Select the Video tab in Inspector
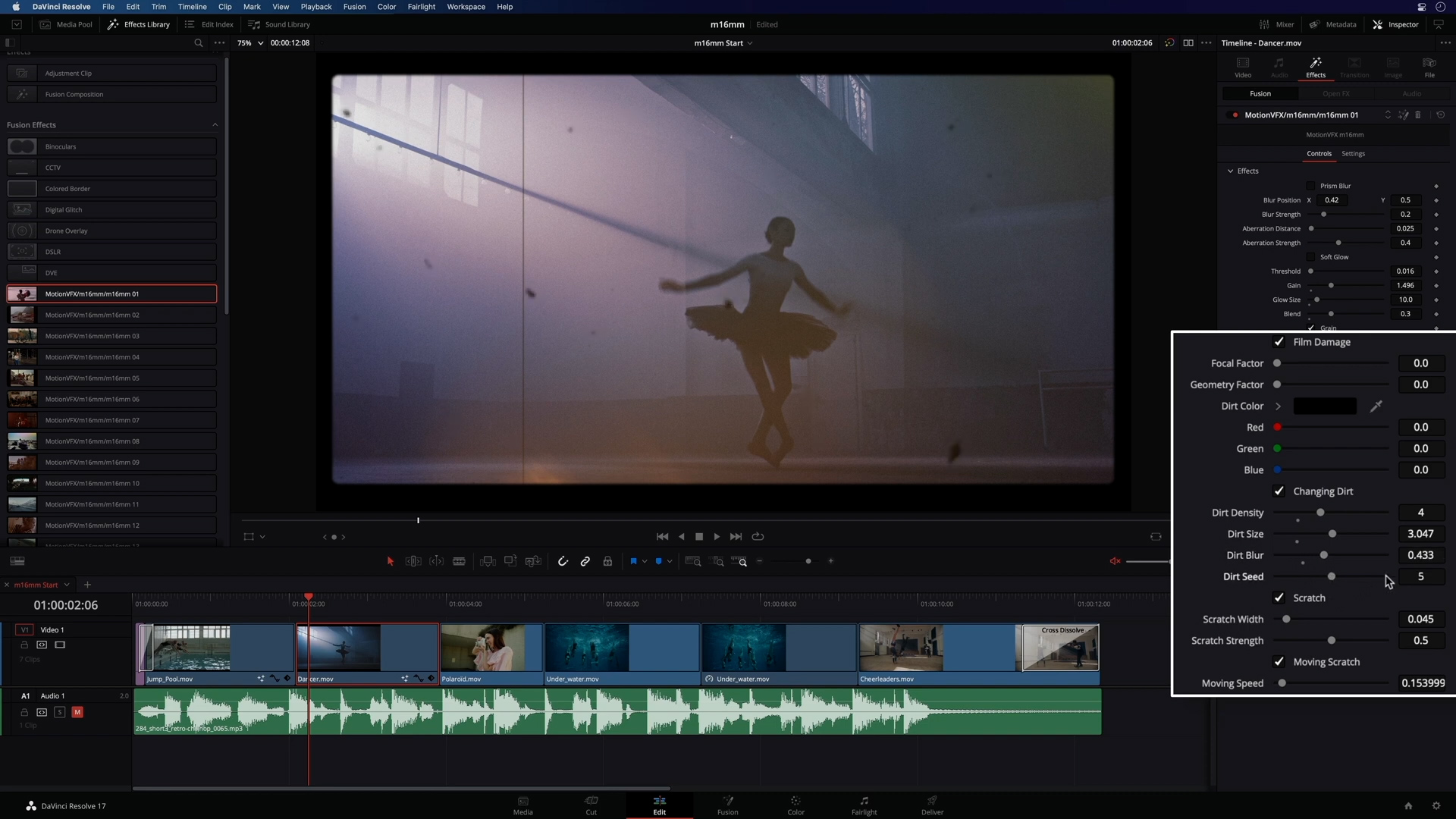This screenshot has height=819, width=1456. [1243, 67]
